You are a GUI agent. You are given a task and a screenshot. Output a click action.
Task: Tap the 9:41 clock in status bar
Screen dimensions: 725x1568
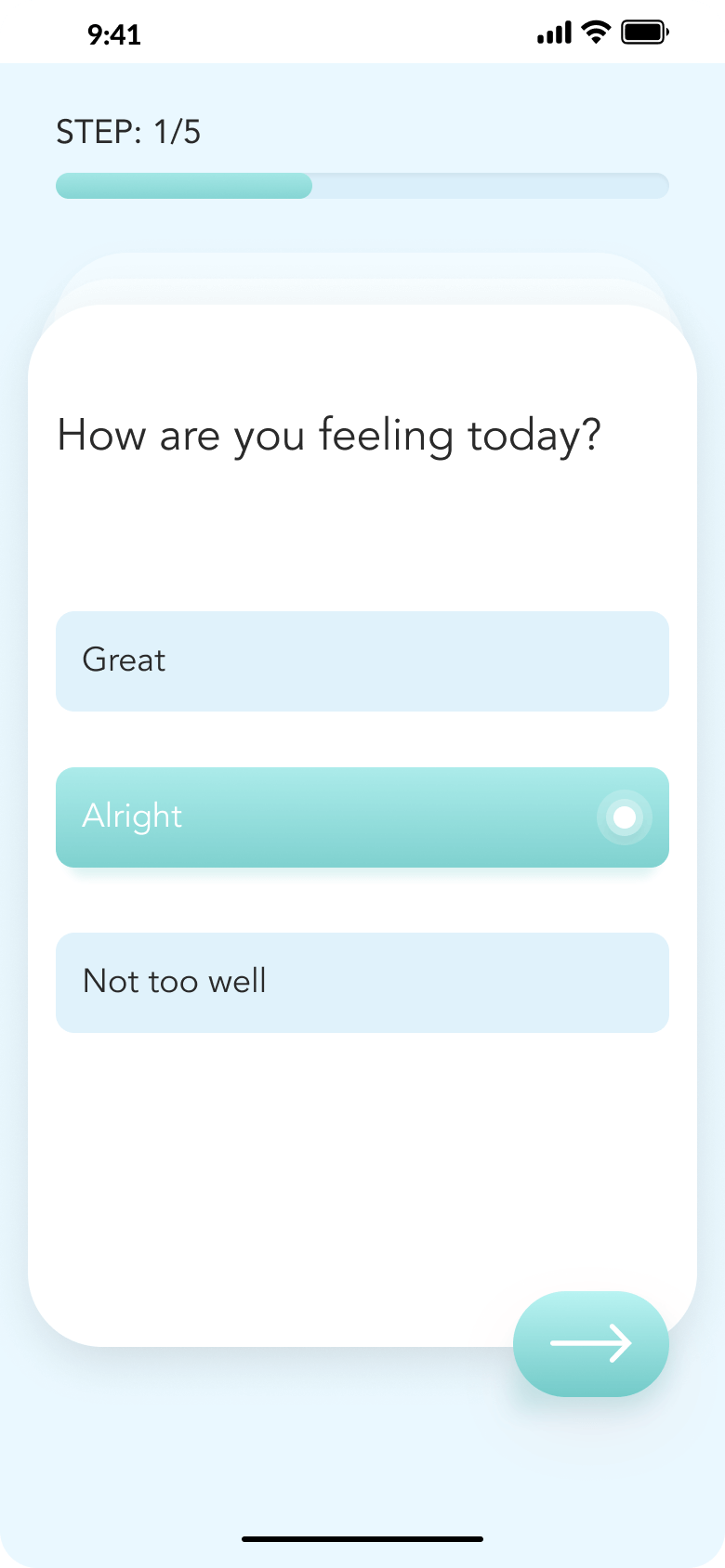[x=114, y=35]
